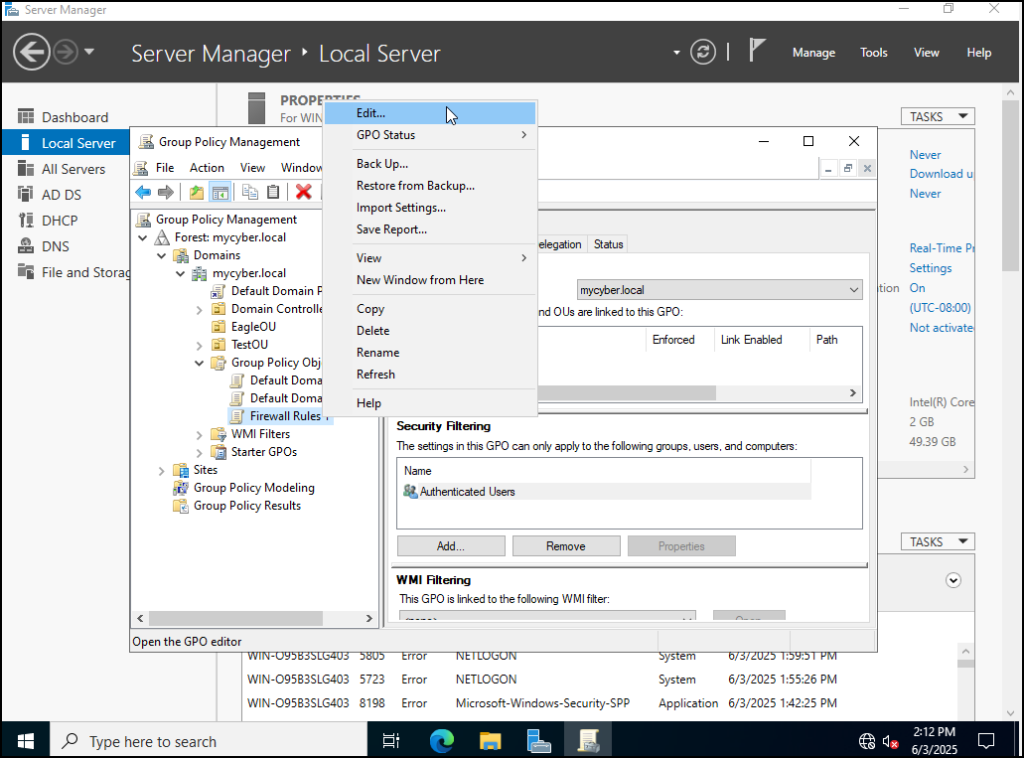Click the (UTC-08:00) time zone link
The width and height of the screenshot is (1024, 758).
940,308
